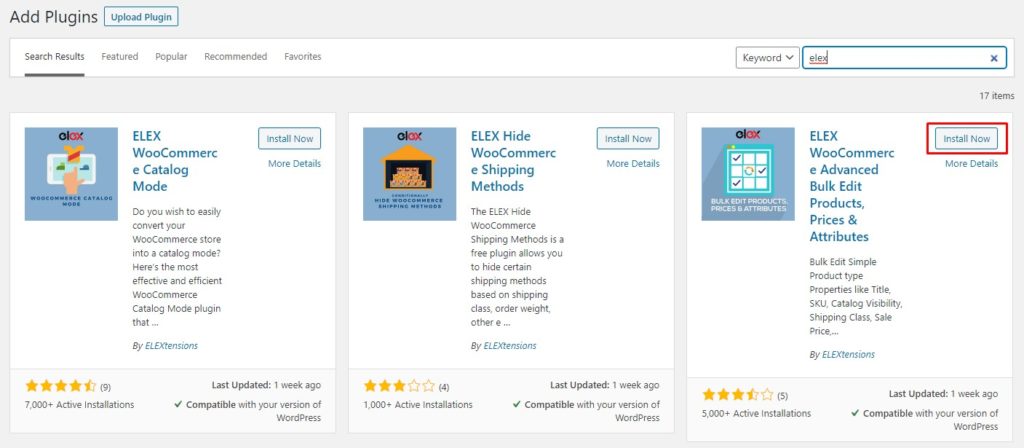Click the compatible checkmark under Bulk Edit Products

[855, 413]
